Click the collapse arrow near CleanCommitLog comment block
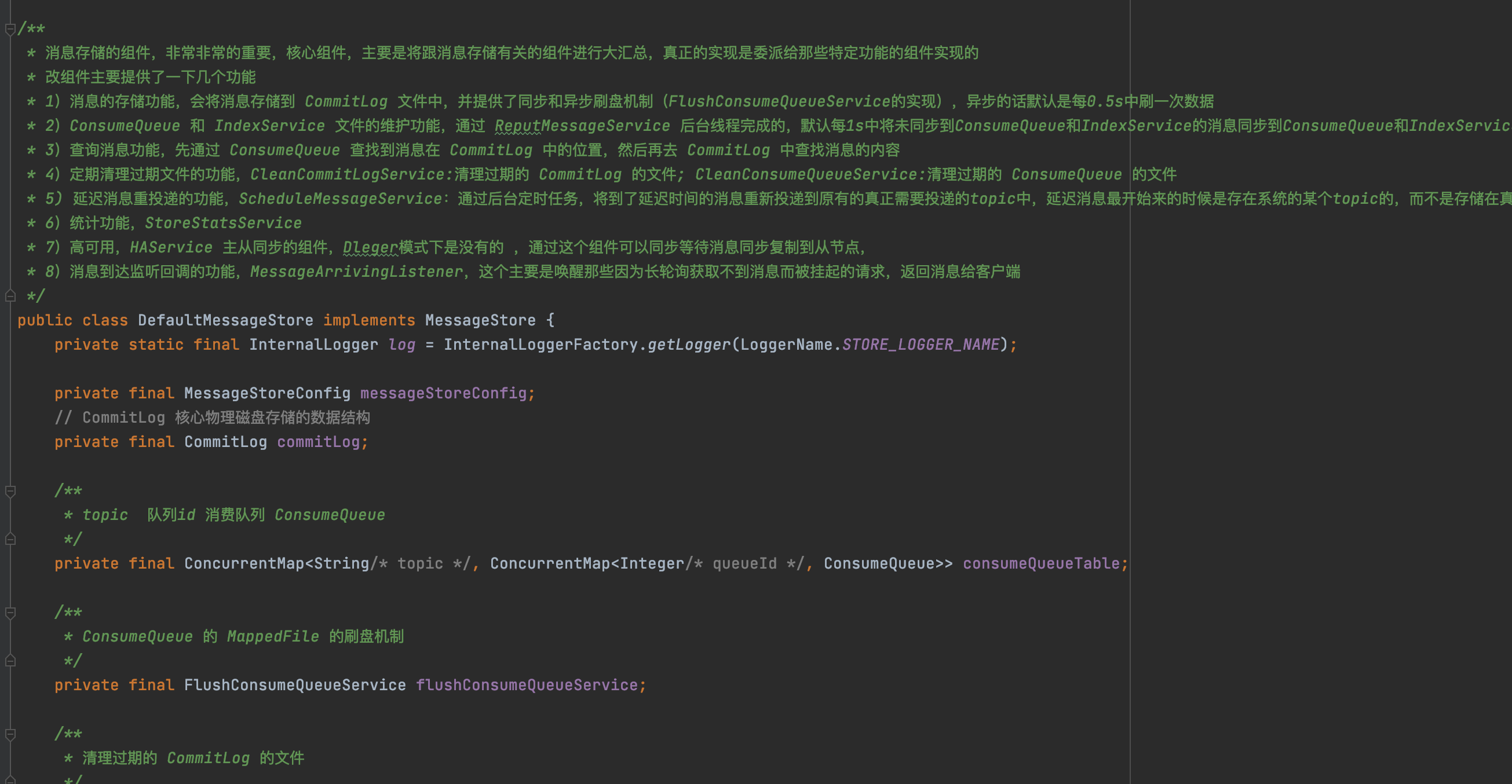Screen dimensions: 1512x784 point(11,733)
